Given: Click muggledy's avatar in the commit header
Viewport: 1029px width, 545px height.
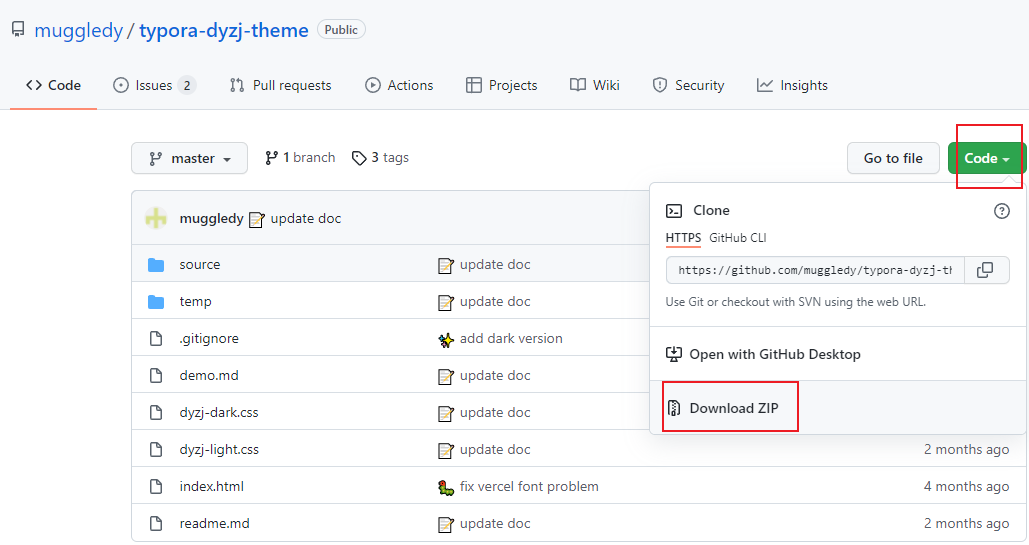Looking at the screenshot, I should 156,218.
